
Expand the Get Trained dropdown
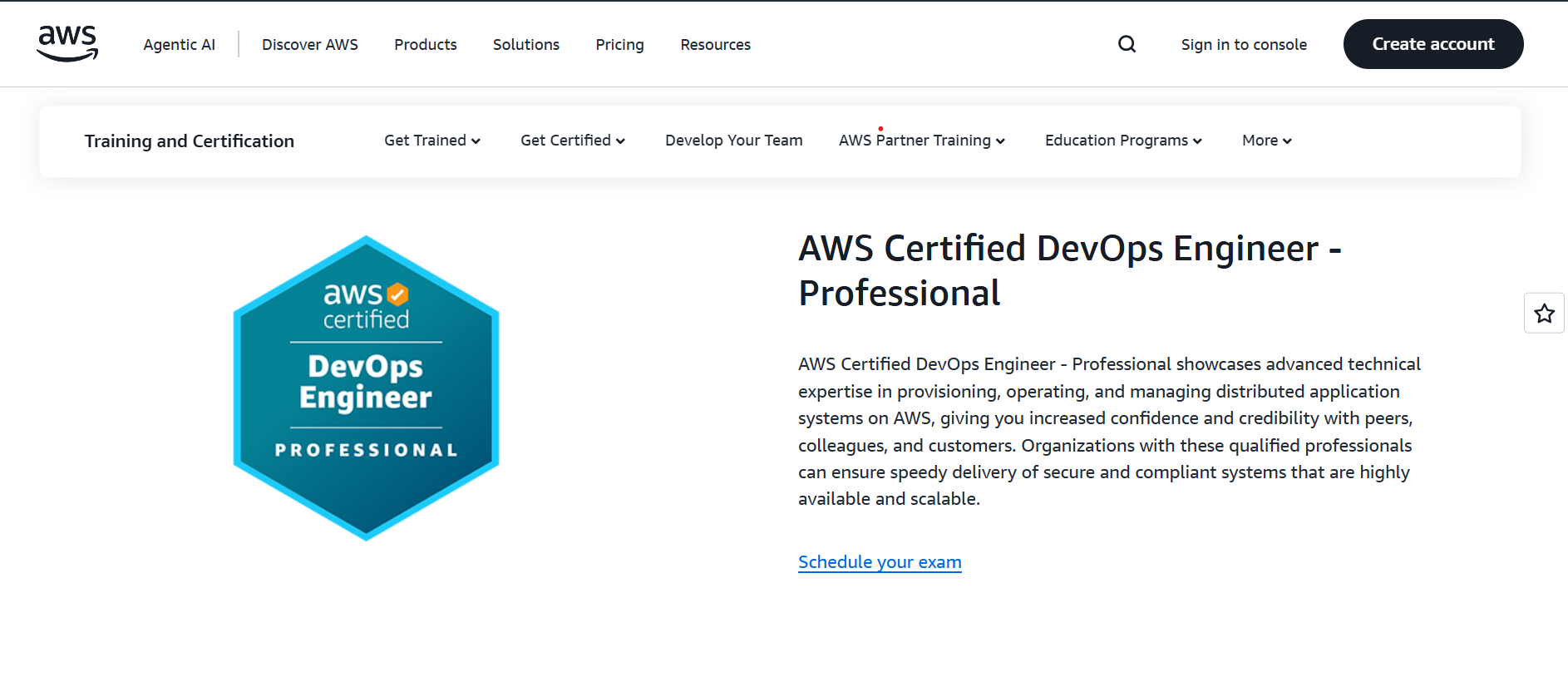tap(431, 141)
